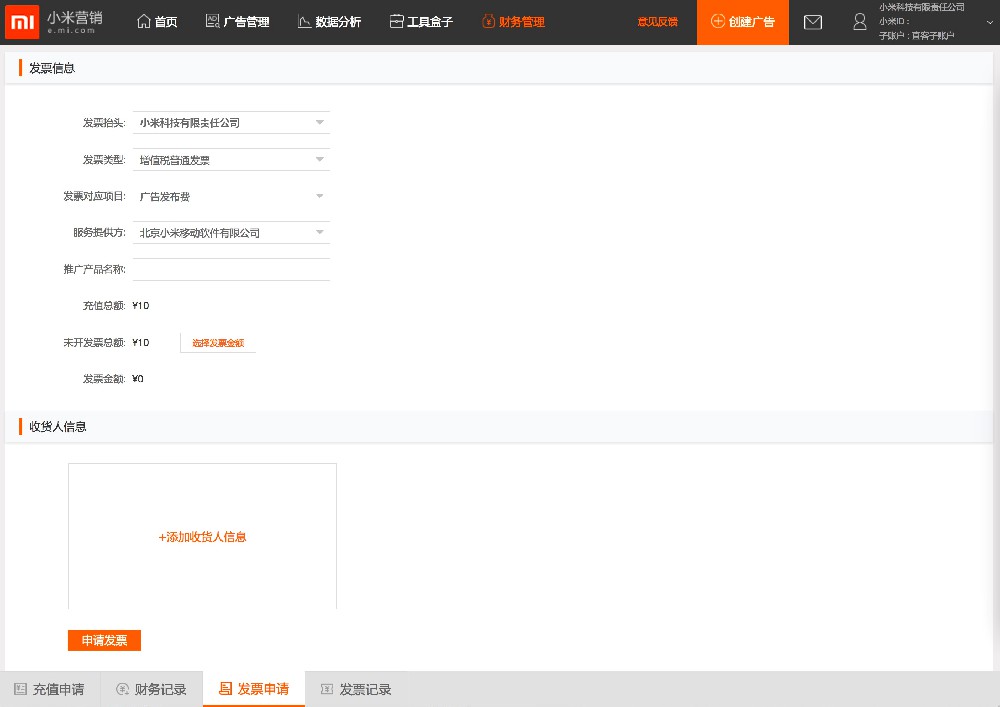The image size is (1000, 707).
Task: Open 广告管理 navigation menu
Action: [237, 22]
